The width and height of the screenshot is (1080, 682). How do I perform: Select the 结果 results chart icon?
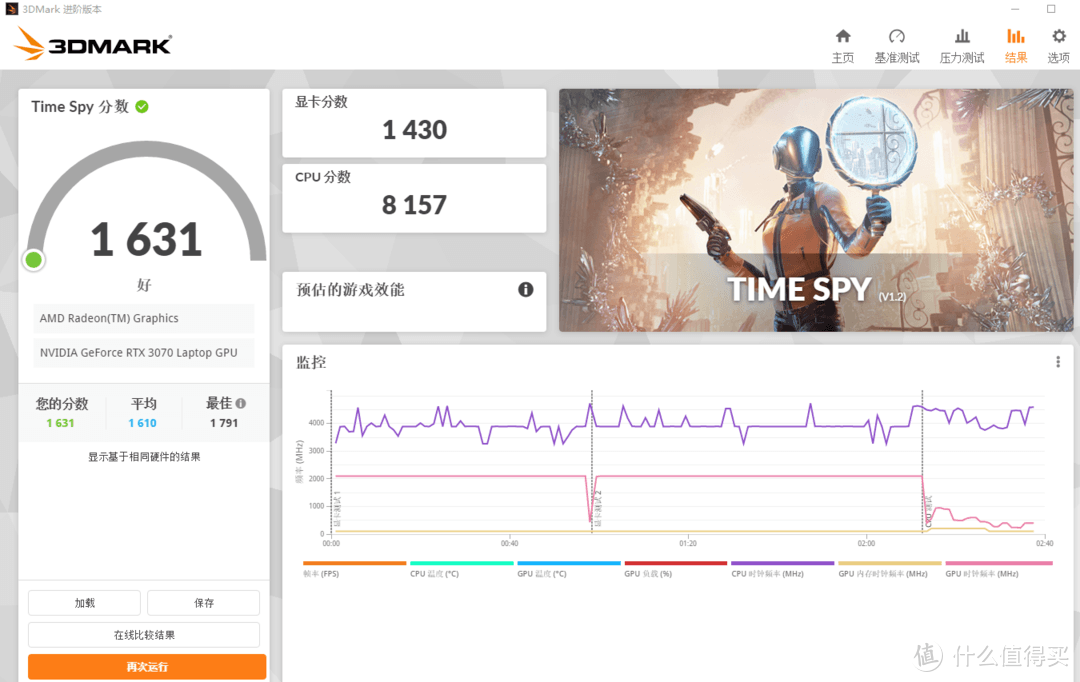(1016, 37)
